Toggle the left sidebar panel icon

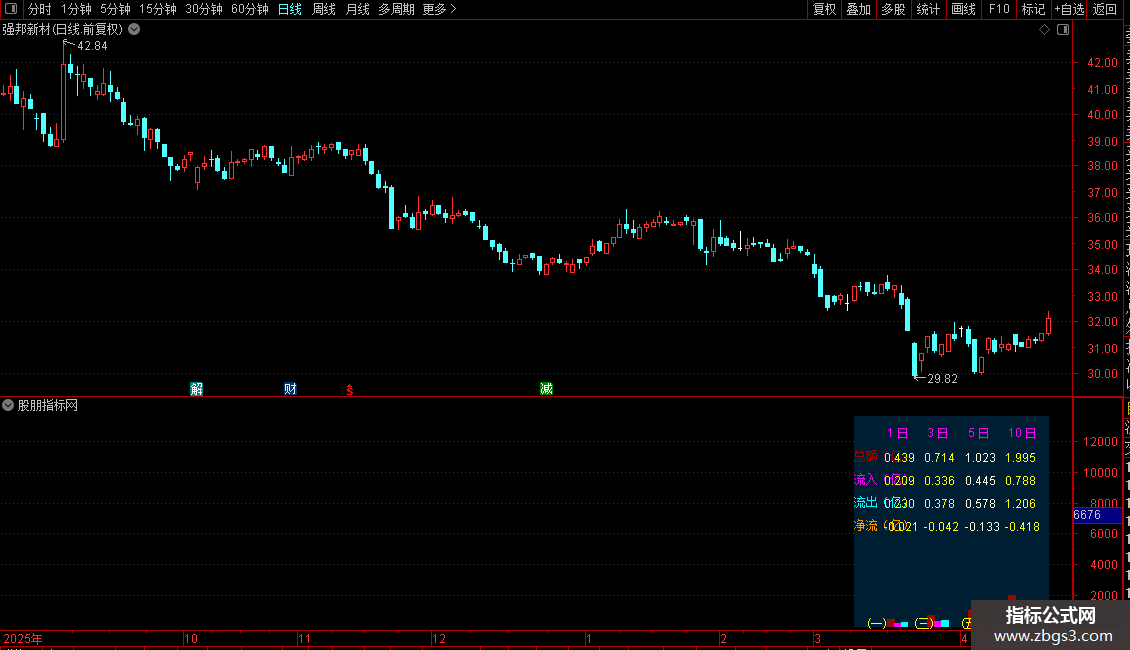coord(11,9)
